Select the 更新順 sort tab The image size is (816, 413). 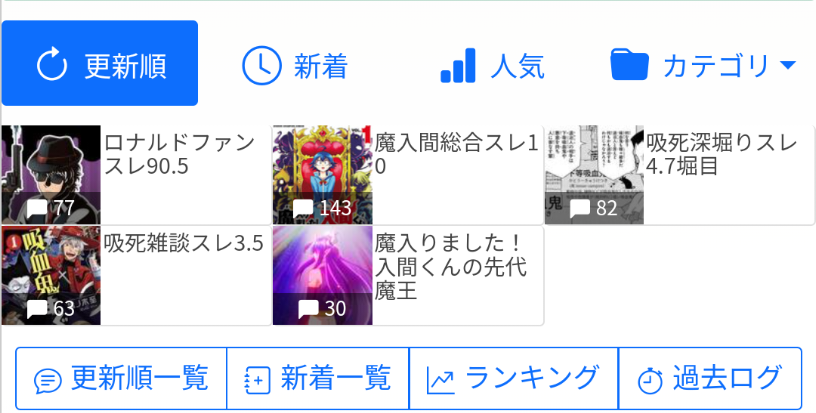coord(99,63)
